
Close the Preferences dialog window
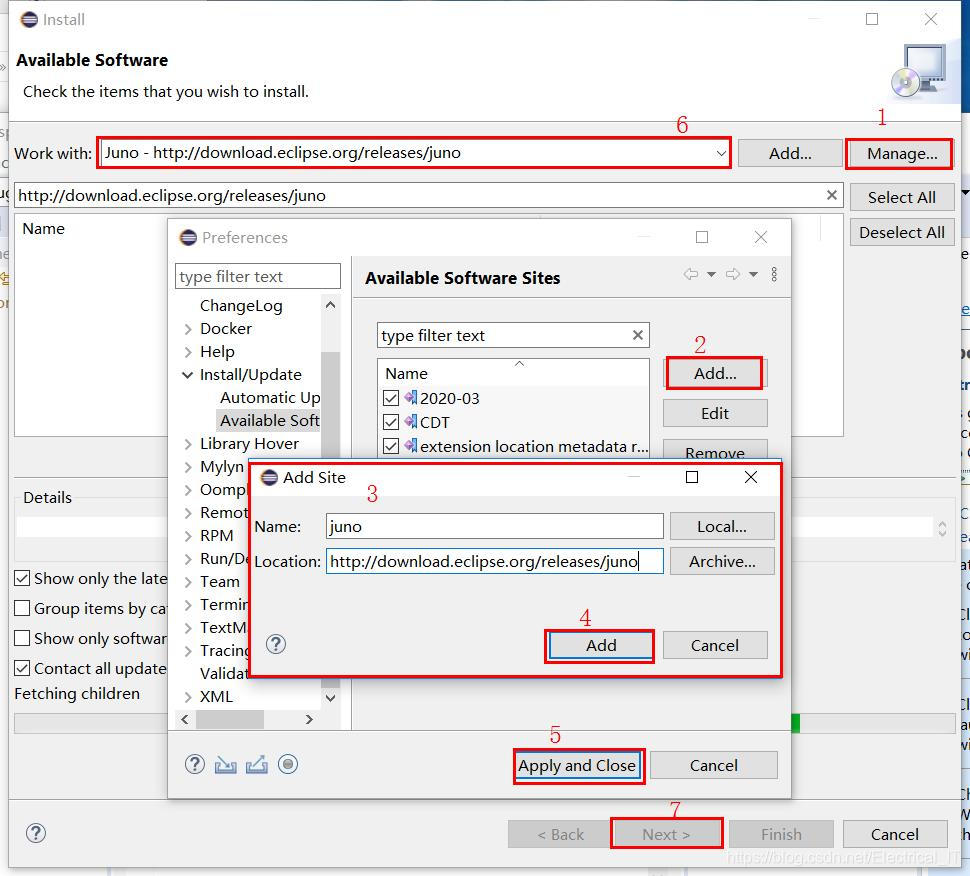[x=761, y=237]
